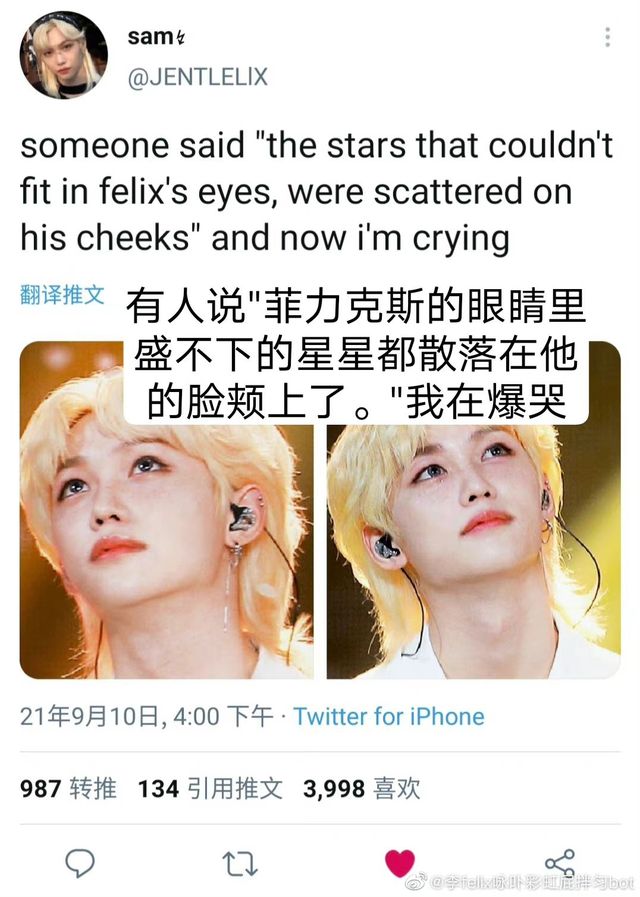Tap the share icon

click(x=559, y=863)
